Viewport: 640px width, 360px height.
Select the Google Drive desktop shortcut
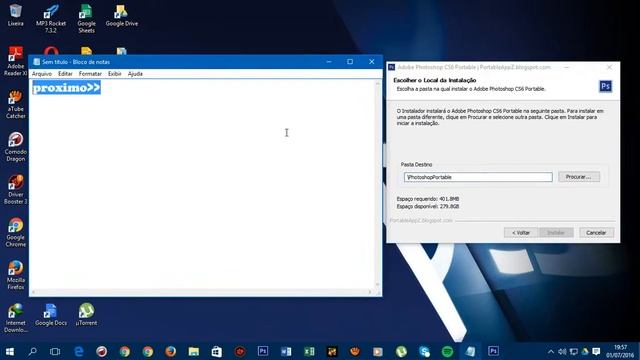point(122,15)
